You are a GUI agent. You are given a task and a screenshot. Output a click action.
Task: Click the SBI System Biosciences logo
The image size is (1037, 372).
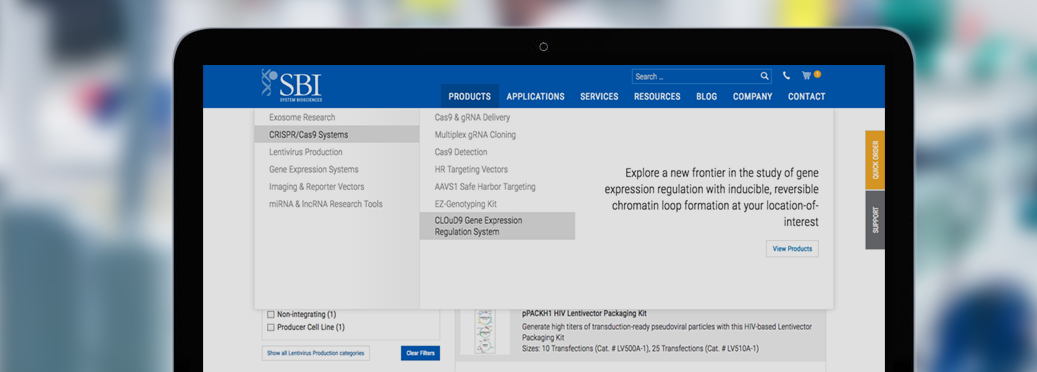pyautogui.click(x=292, y=85)
